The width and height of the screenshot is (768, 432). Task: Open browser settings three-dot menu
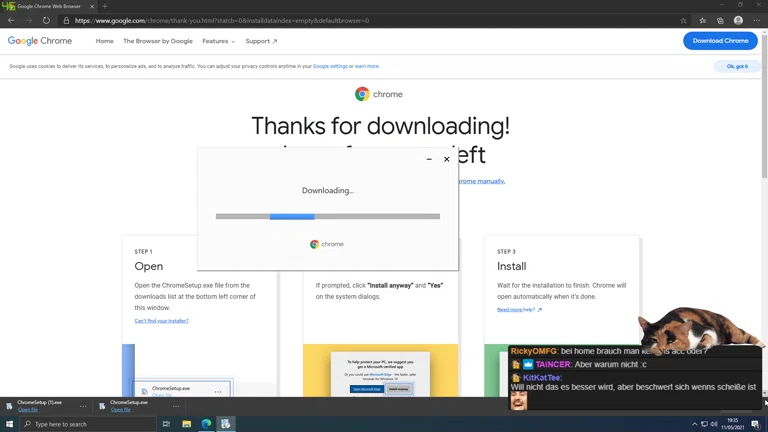tap(757, 21)
